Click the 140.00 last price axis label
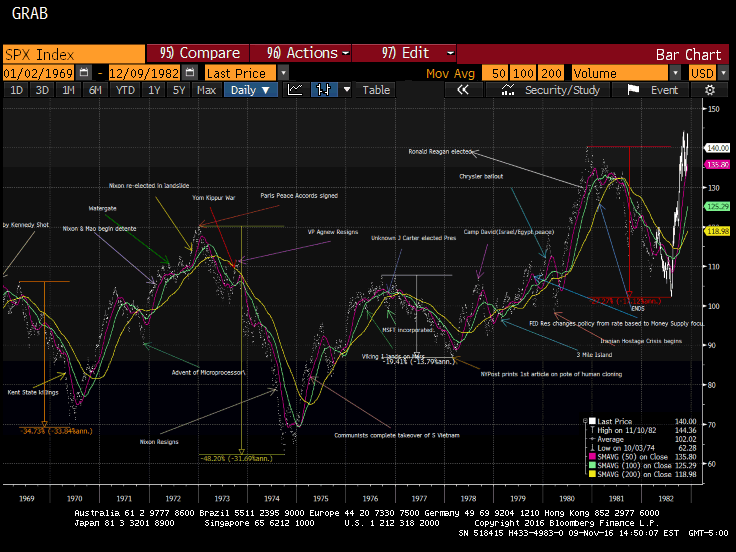 [x=718, y=148]
